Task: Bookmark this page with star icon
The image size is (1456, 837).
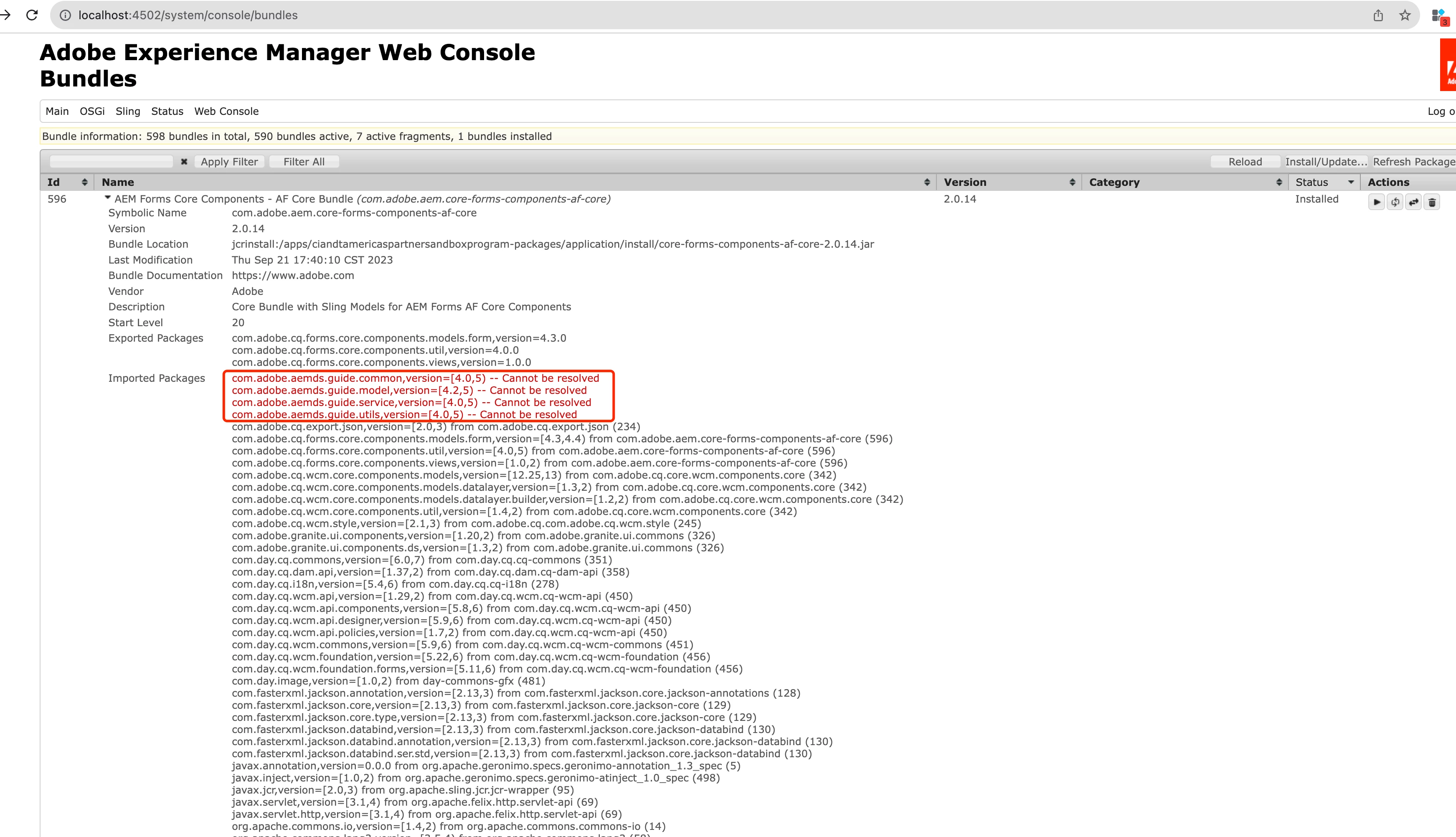Action: (x=1405, y=15)
